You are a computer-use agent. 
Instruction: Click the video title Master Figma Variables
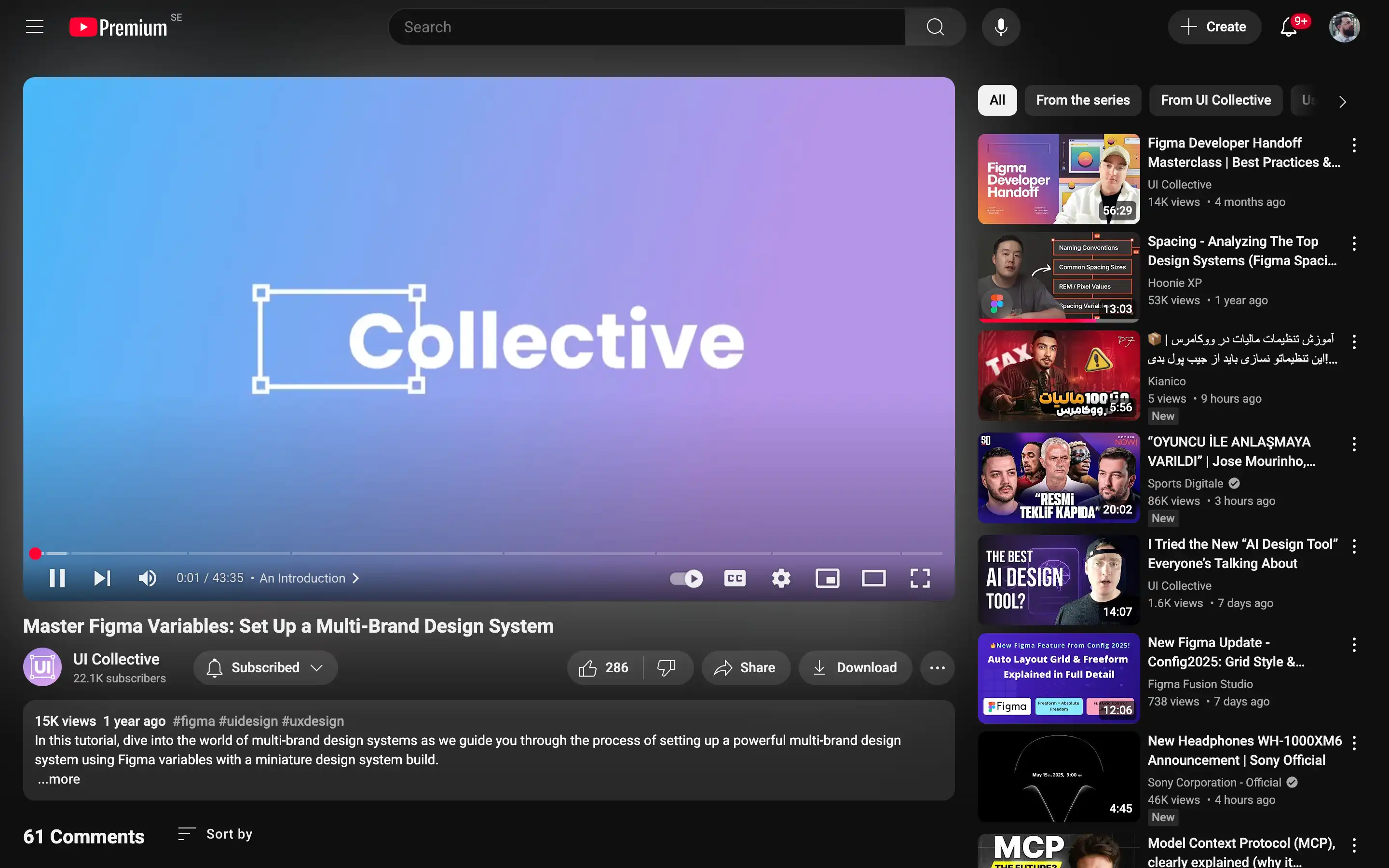pos(288,626)
